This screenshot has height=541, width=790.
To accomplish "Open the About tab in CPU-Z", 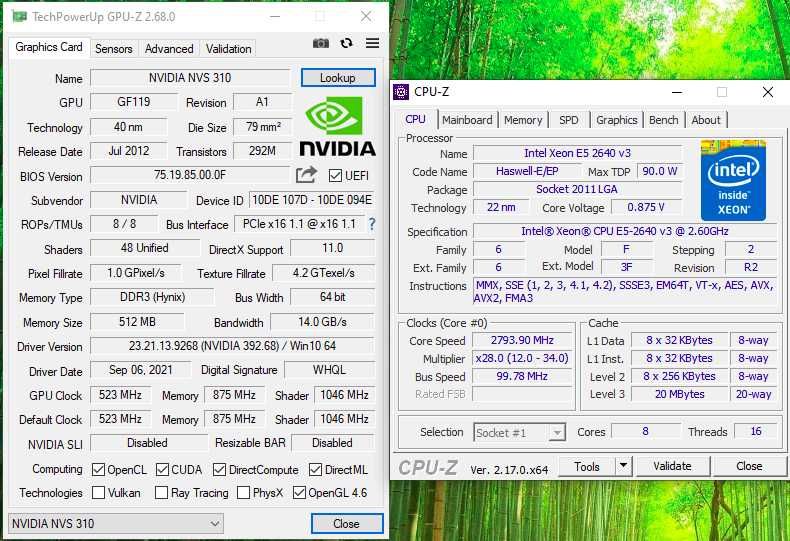I will [x=706, y=120].
